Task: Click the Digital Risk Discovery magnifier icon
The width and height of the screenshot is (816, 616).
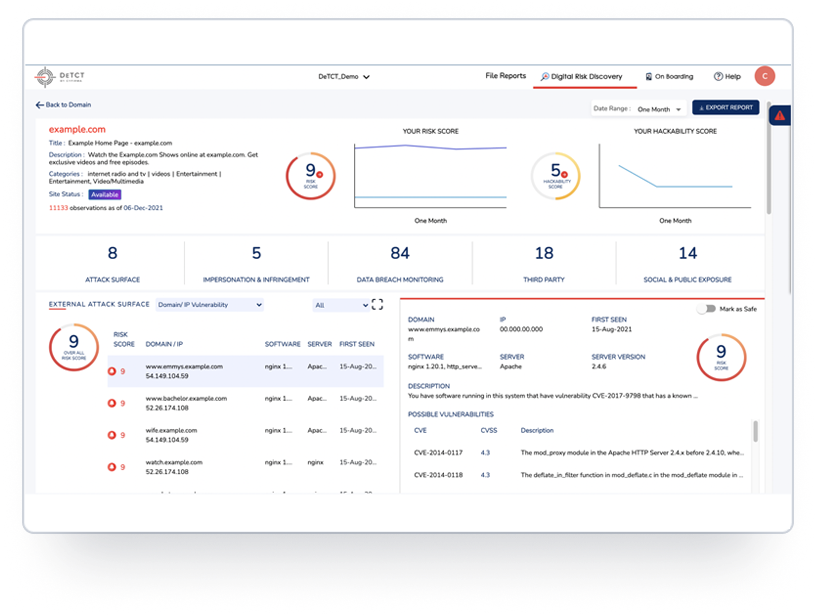Action: pos(544,76)
